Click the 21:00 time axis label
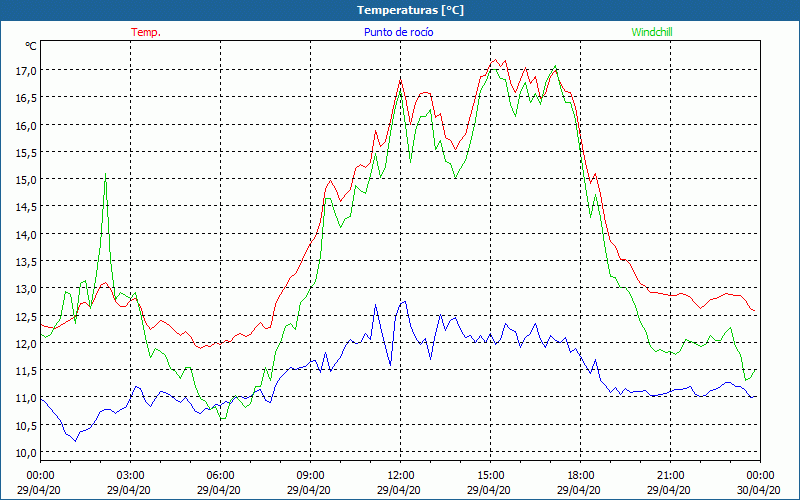800x500 pixels. tap(670, 476)
